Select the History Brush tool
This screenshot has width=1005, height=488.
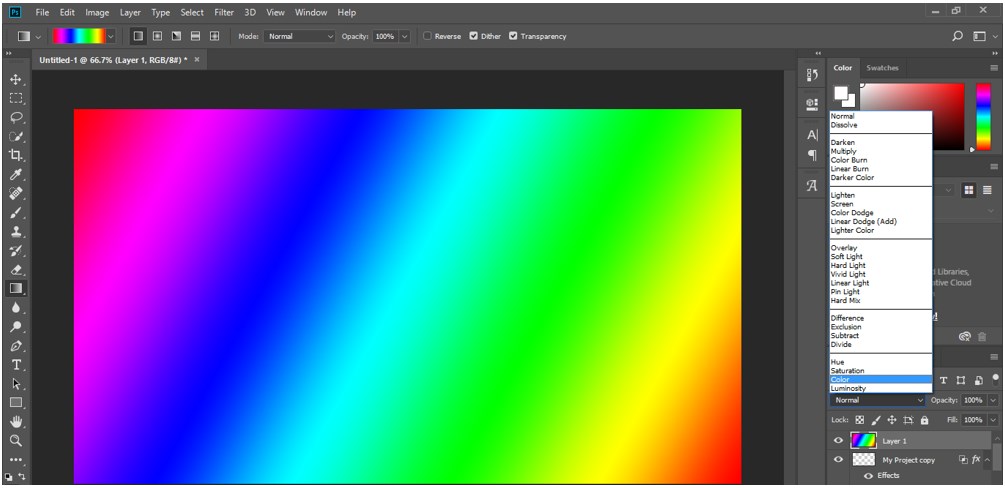[x=16, y=250]
